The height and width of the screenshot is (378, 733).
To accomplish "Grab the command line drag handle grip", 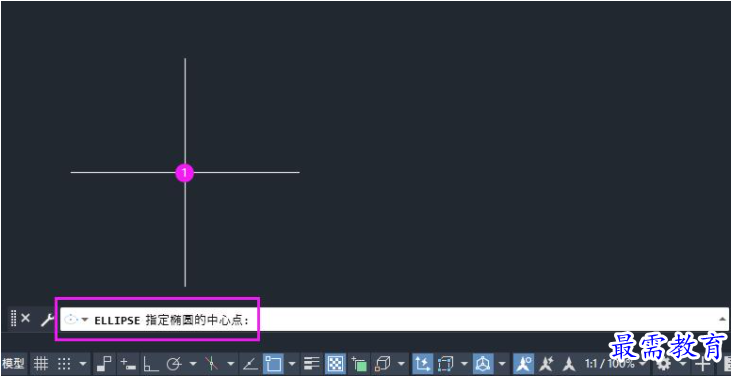I will click(13, 319).
